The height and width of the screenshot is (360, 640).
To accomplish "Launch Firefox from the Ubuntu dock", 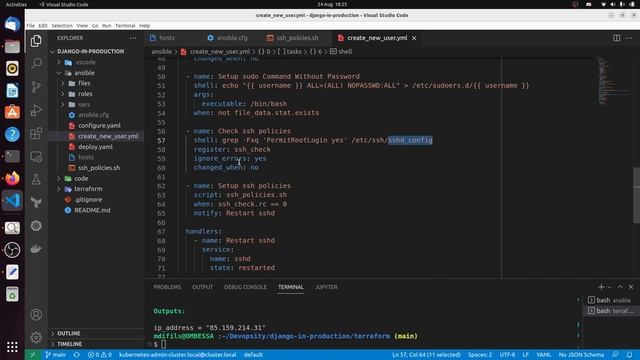I will pos(12,178).
